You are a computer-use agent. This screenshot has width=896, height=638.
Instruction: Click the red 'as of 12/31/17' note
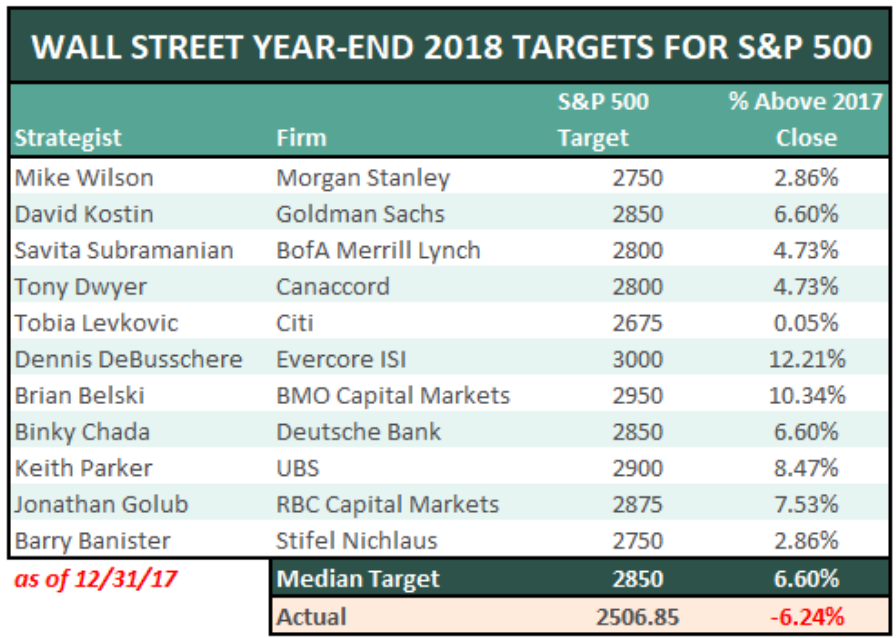95,579
